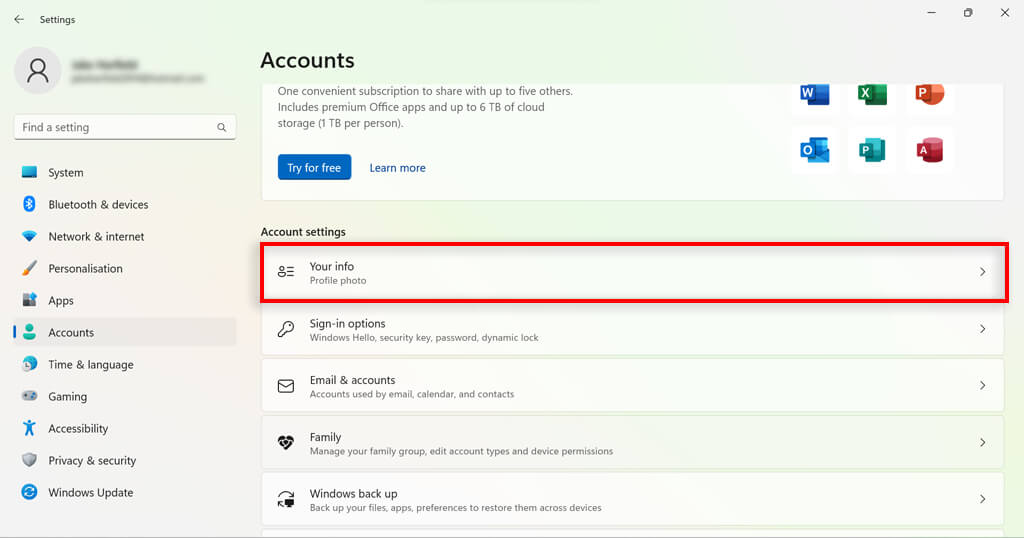Screen dimensions: 1024x538
Task: Expand the Your info chevron
Action: (x=982, y=272)
